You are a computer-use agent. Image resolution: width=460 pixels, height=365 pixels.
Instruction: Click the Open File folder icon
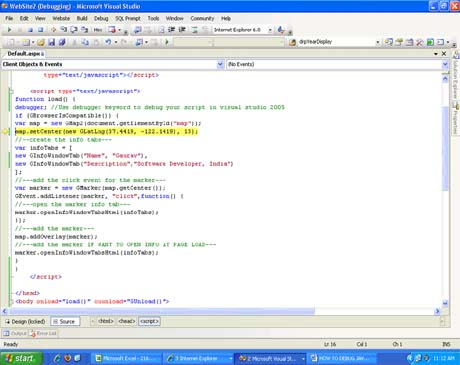pos(41,42)
